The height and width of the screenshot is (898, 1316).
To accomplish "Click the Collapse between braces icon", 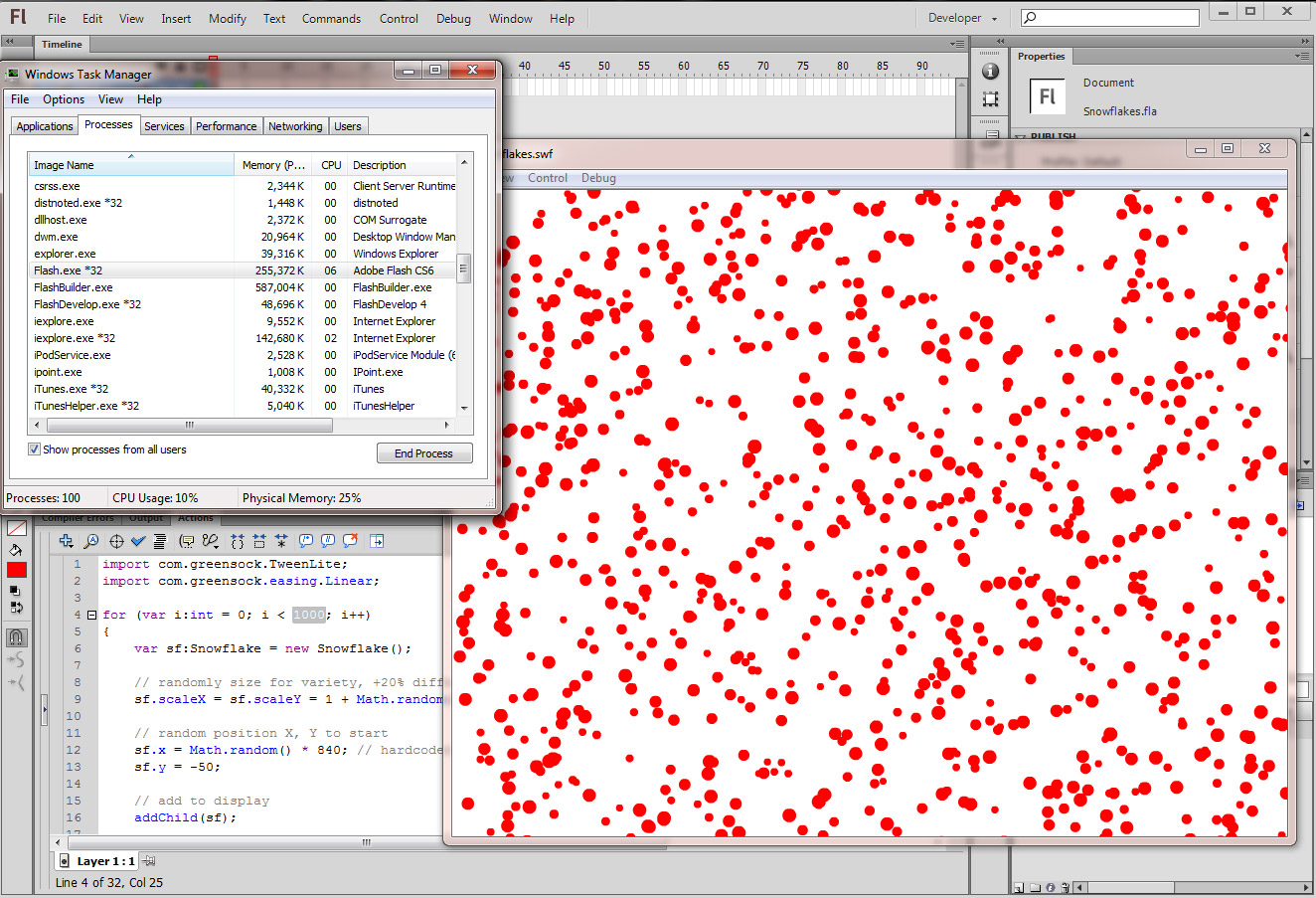I will tap(237, 541).
